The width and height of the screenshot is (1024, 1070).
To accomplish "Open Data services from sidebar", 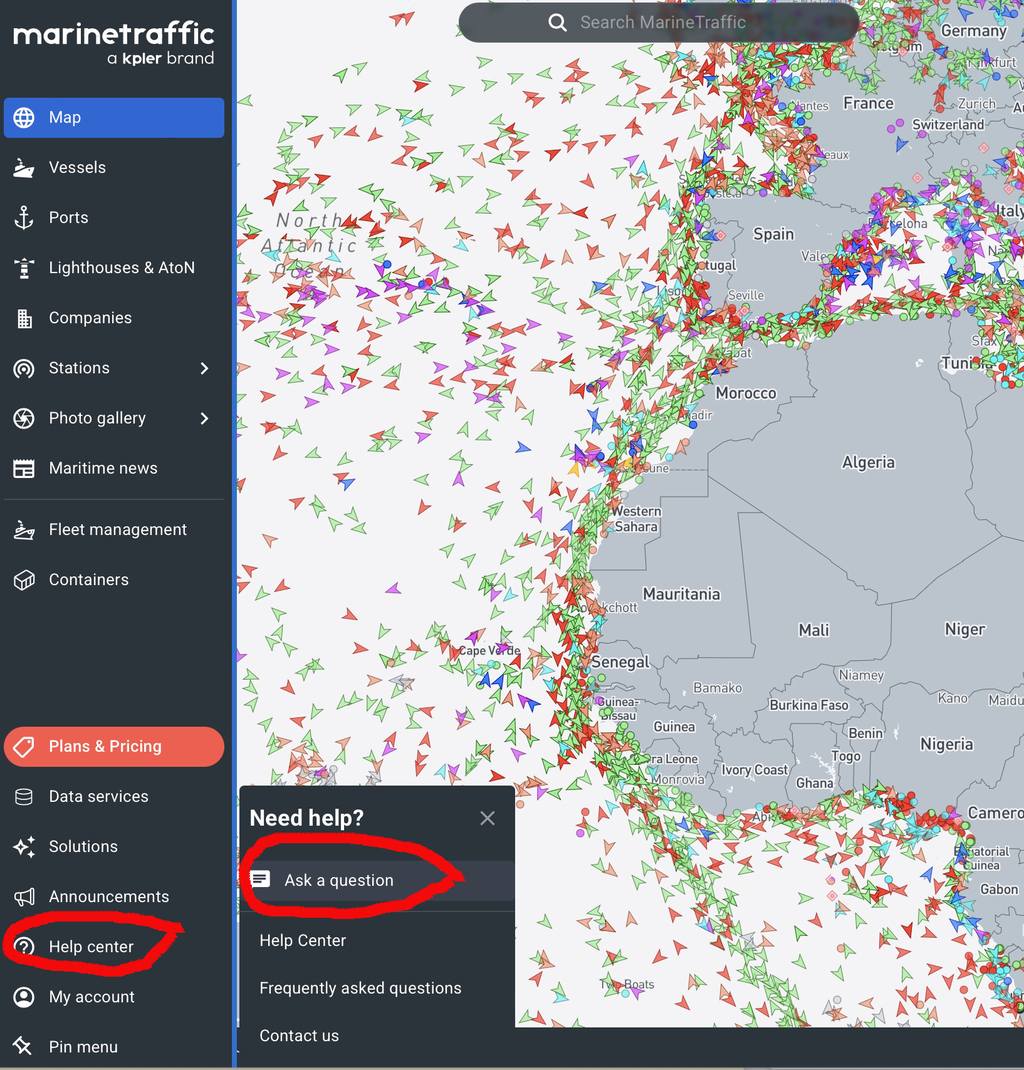I will pyautogui.click(x=98, y=797).
